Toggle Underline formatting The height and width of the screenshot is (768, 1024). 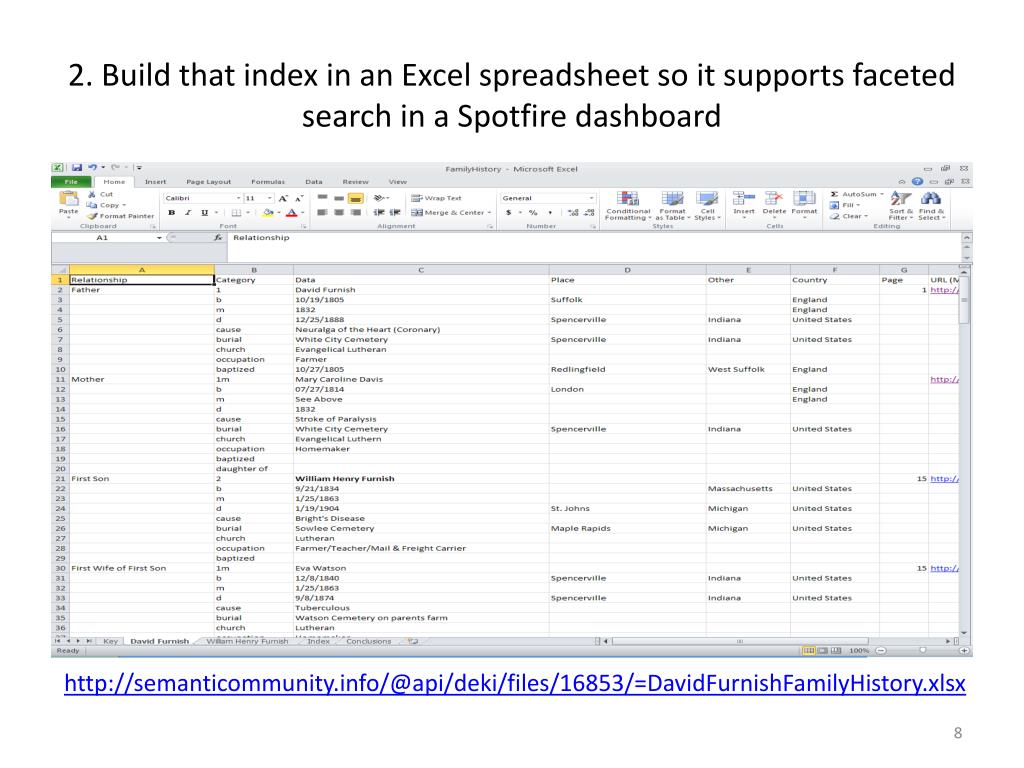pos(204,212)
